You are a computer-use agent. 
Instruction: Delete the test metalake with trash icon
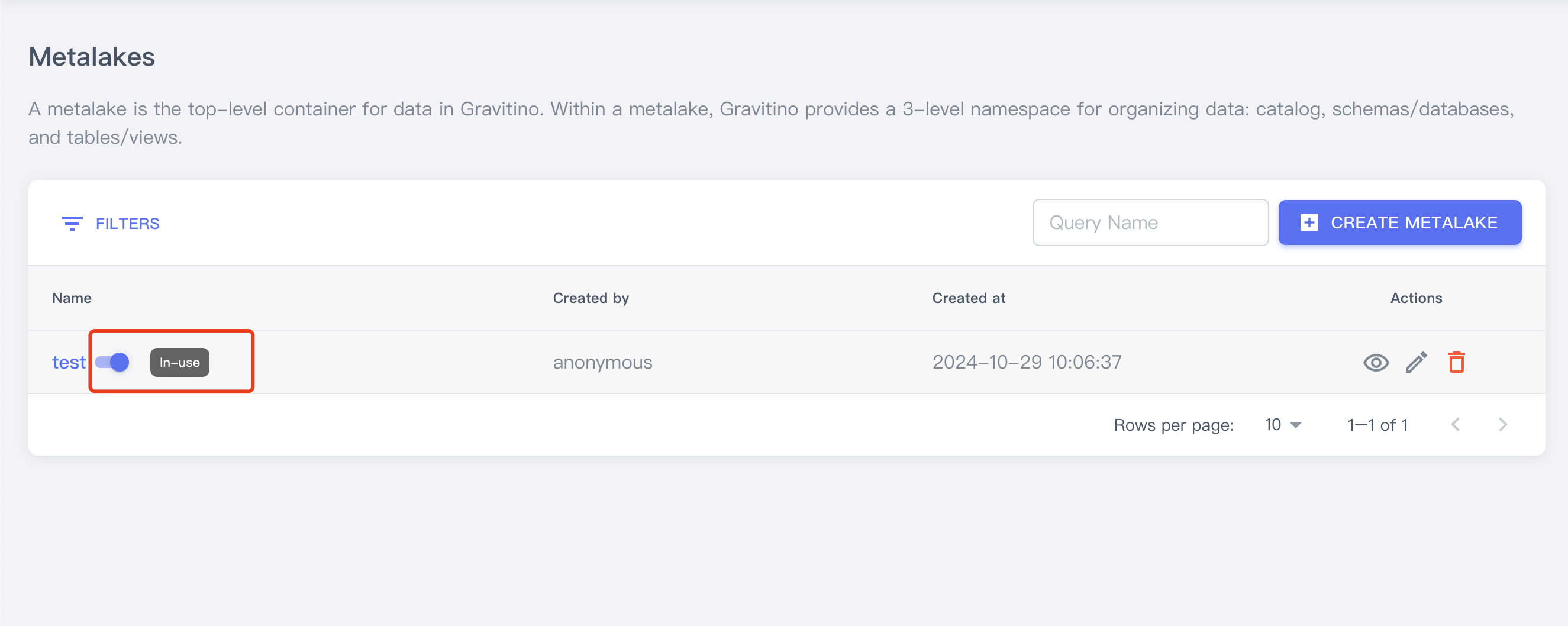click(1456, 362)
